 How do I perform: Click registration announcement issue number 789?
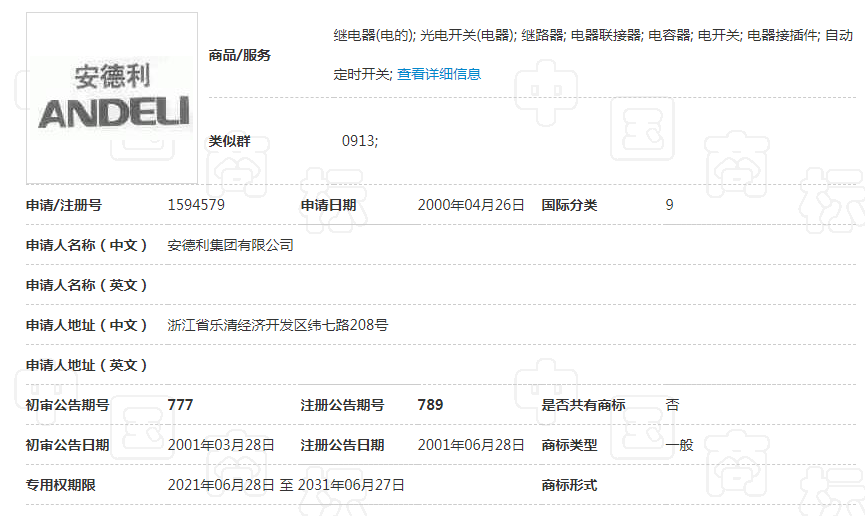[430, 405]
